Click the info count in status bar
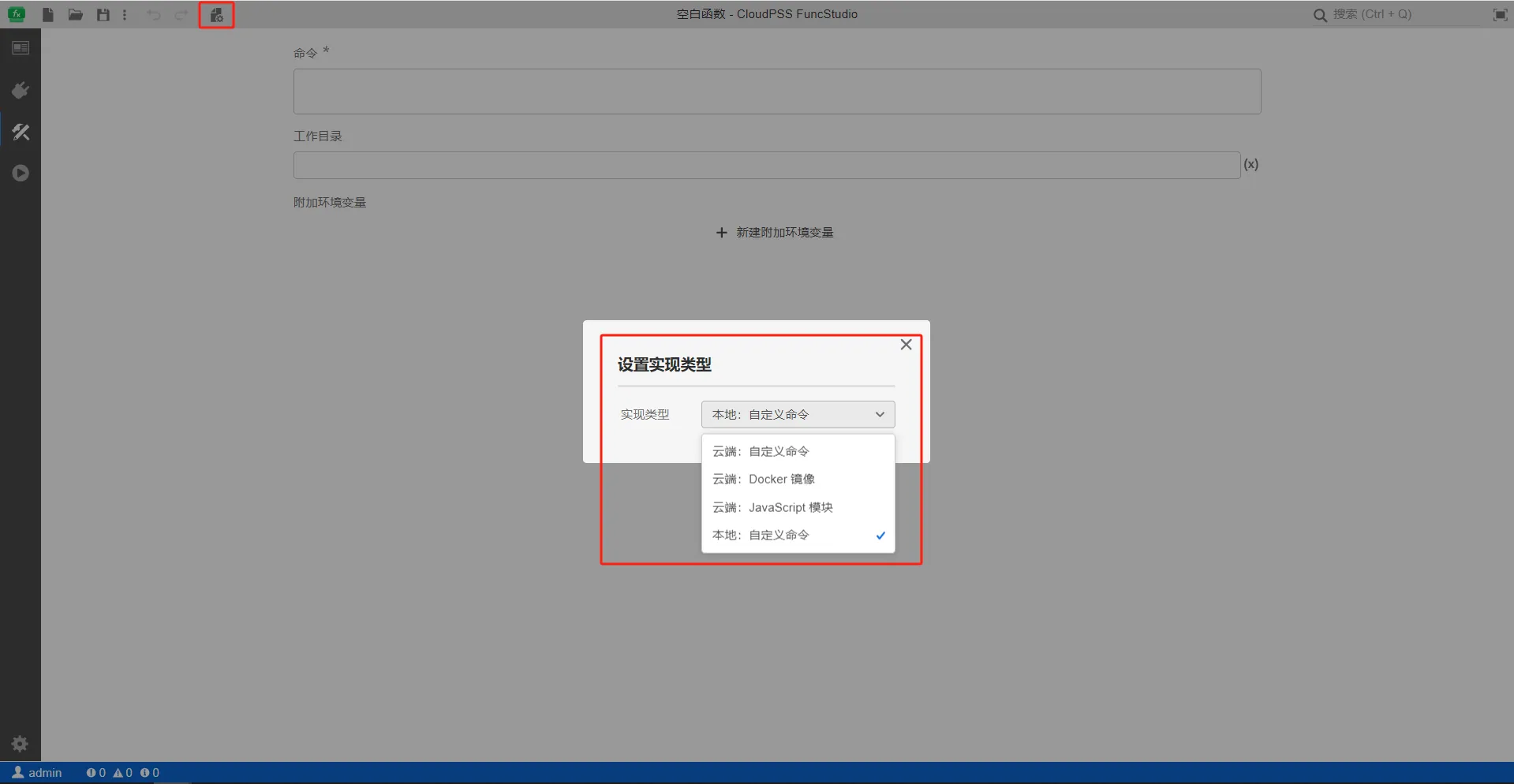Viewport: 1514px width, 784px height. tap(150, 773)
